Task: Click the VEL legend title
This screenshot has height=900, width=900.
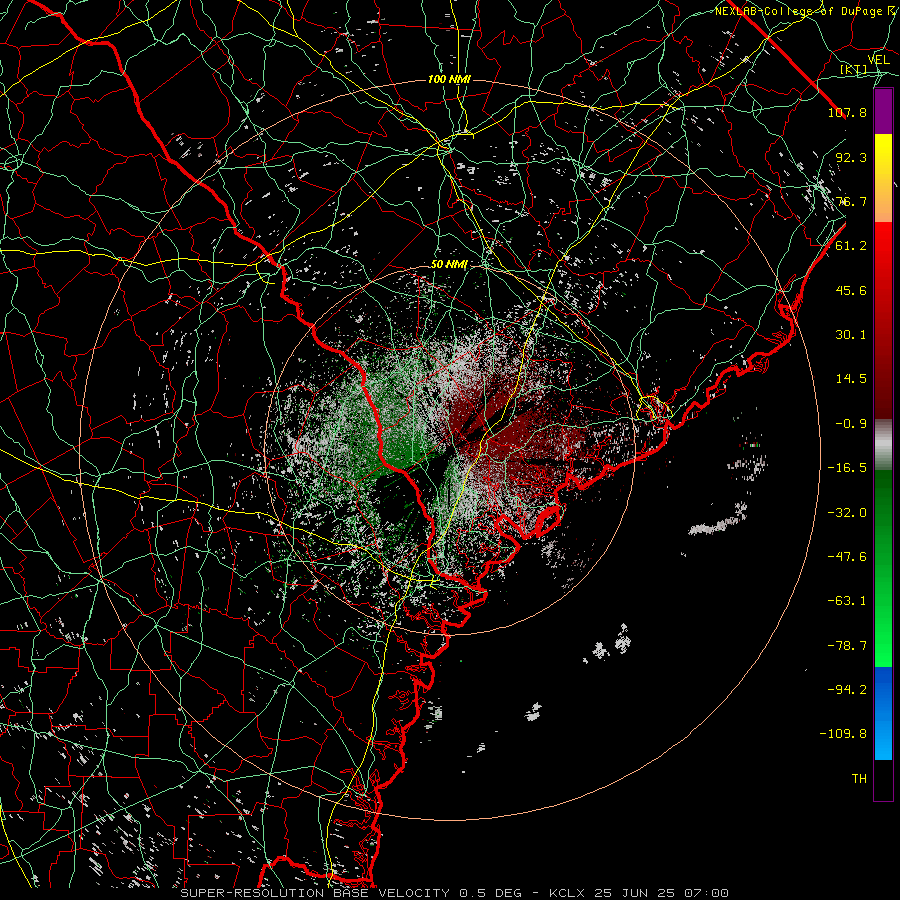Action: pyautogui.click(x=878, y=60)
